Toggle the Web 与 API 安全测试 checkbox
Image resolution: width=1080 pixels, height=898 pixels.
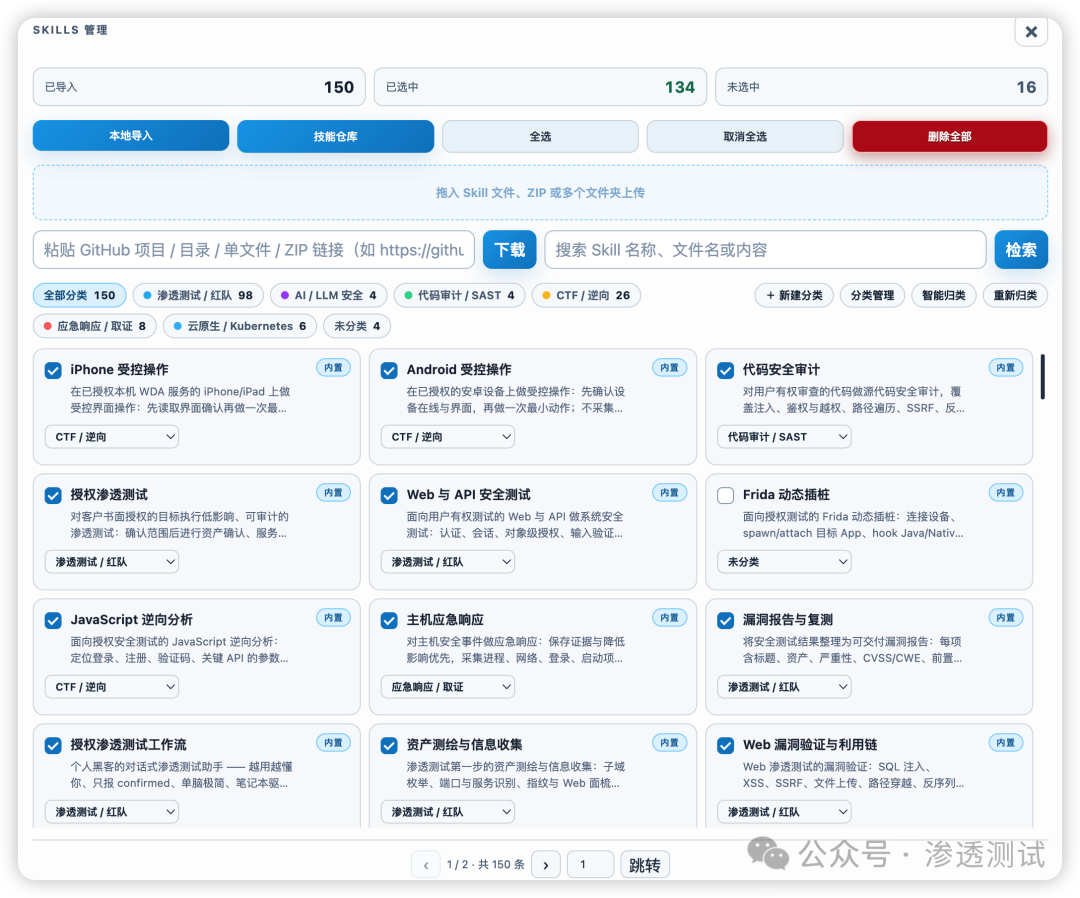[389, 495]
